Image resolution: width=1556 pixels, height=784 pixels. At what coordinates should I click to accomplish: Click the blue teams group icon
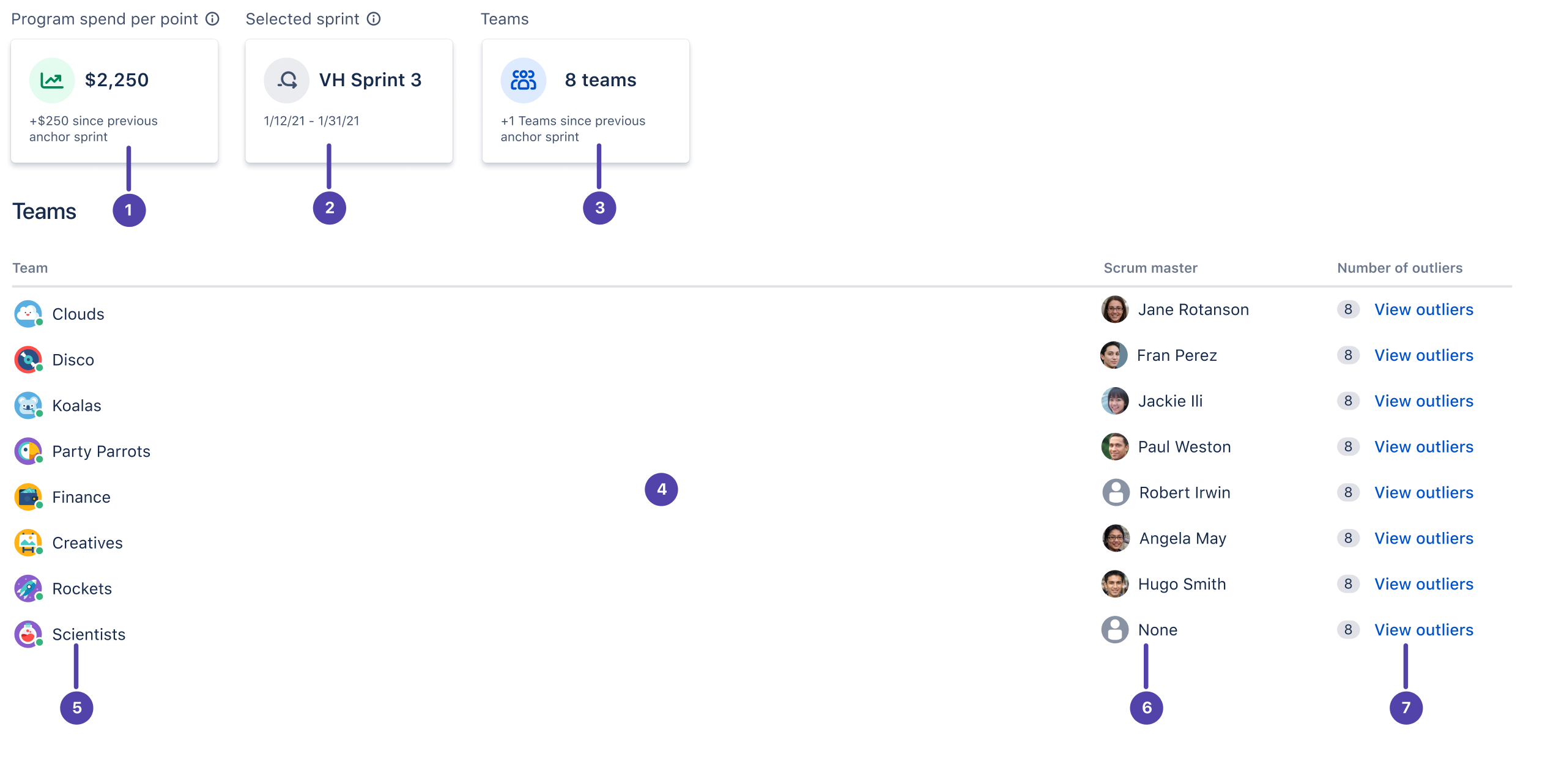(x=524, y=80)
